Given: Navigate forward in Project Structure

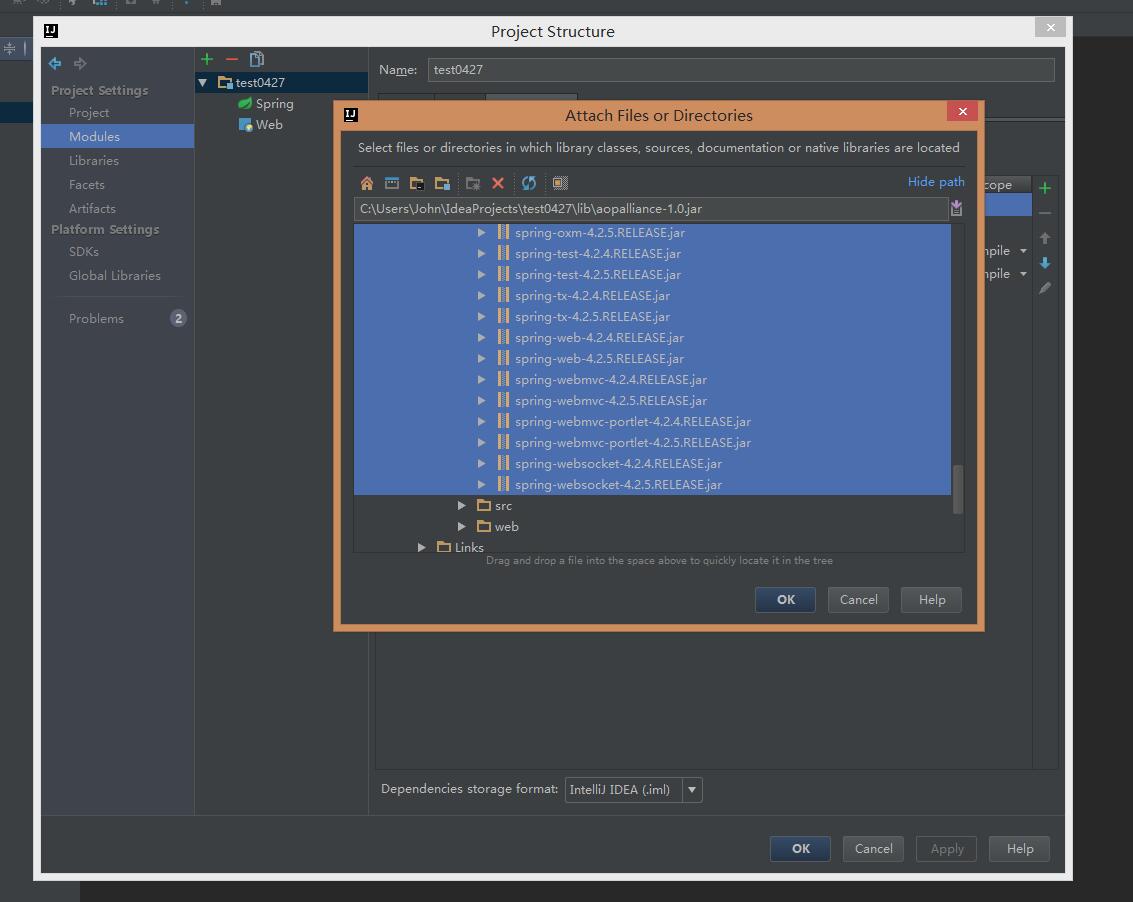Looking at the screenshot, I should pyautogui.click(x=80, y=64).
